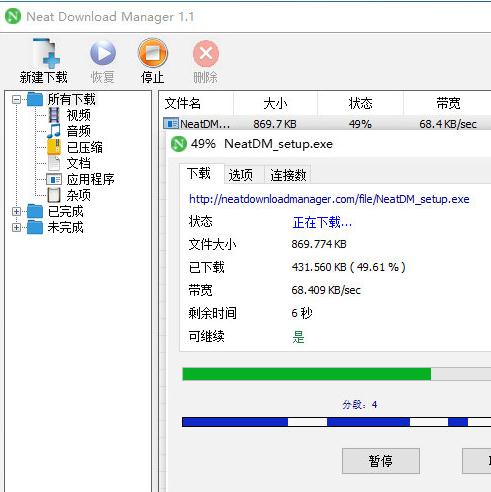Click the music note icon for 音频
The image size is (491, 492).
54,131
